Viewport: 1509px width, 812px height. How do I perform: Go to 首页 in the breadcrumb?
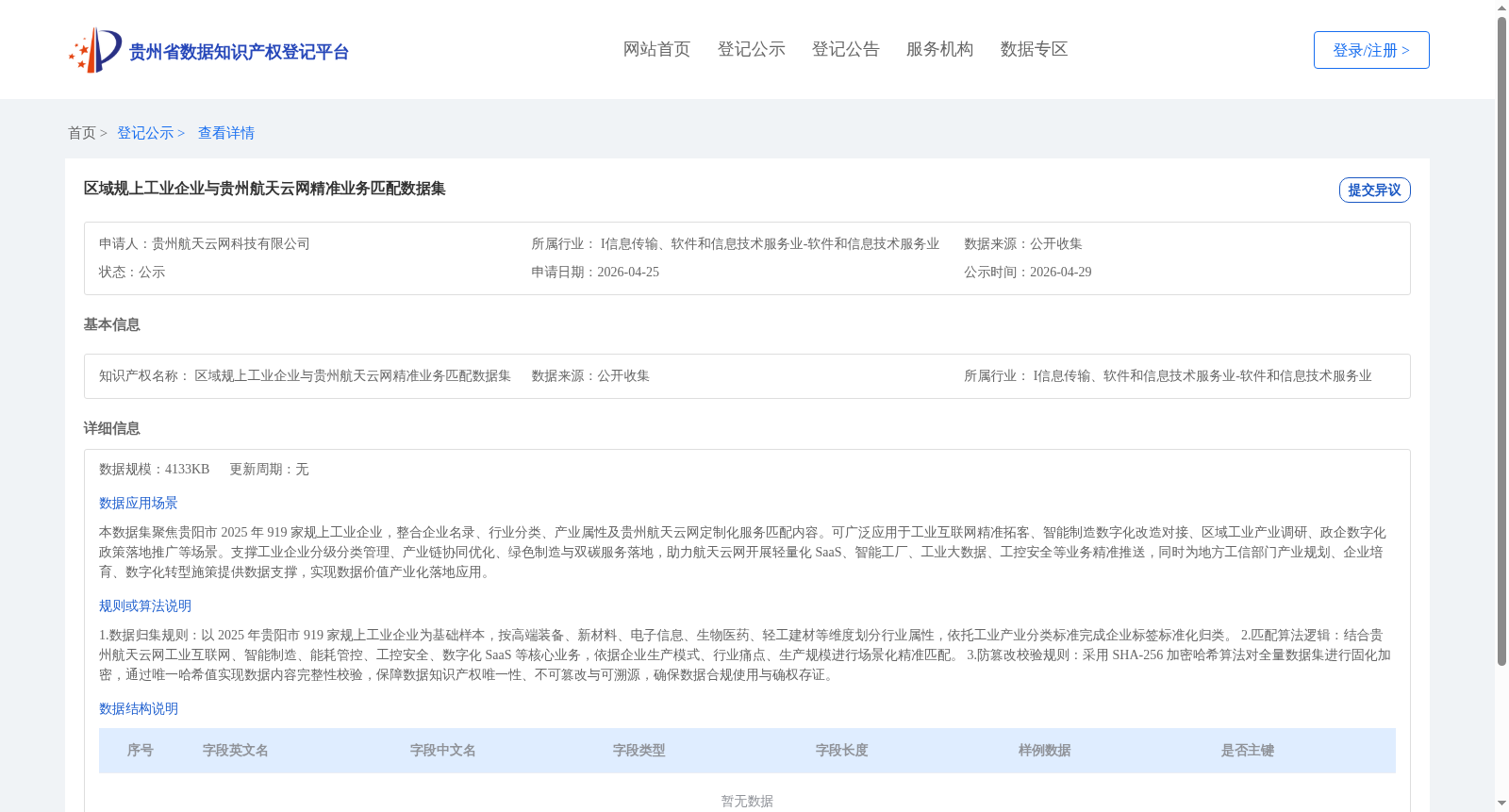pos(82,133)
